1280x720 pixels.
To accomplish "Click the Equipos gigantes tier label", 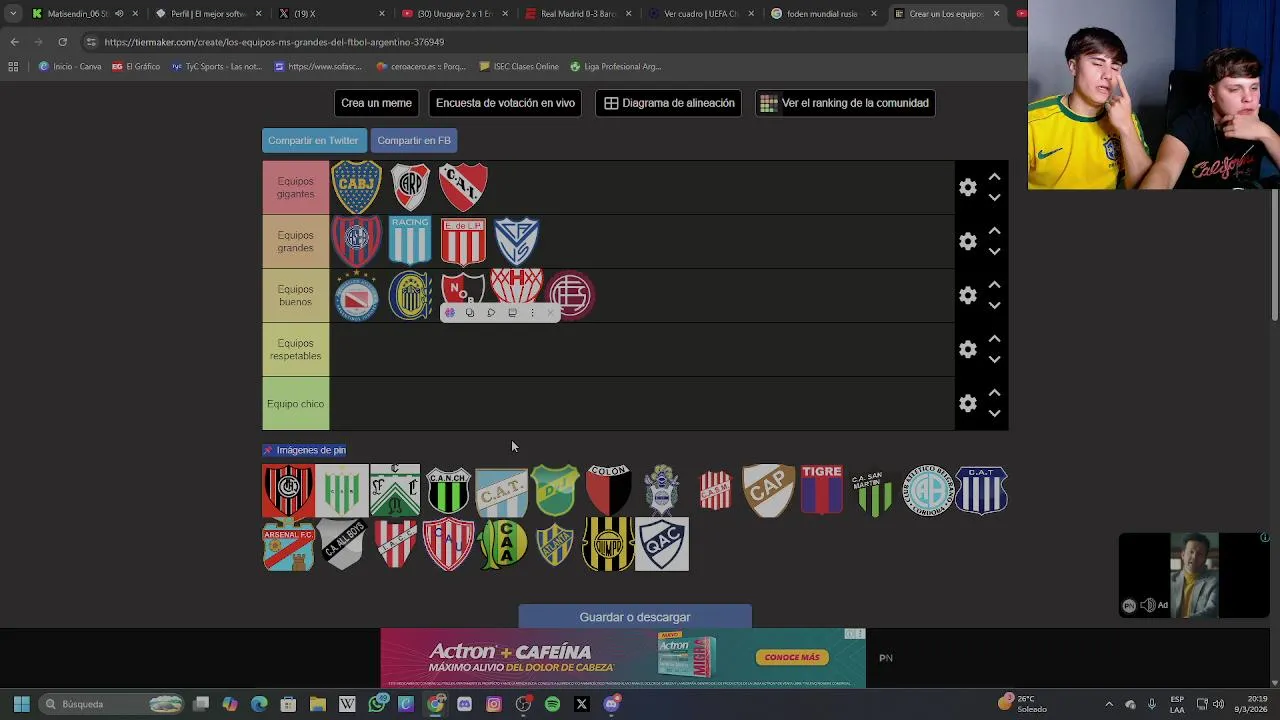I will (295, 187).
